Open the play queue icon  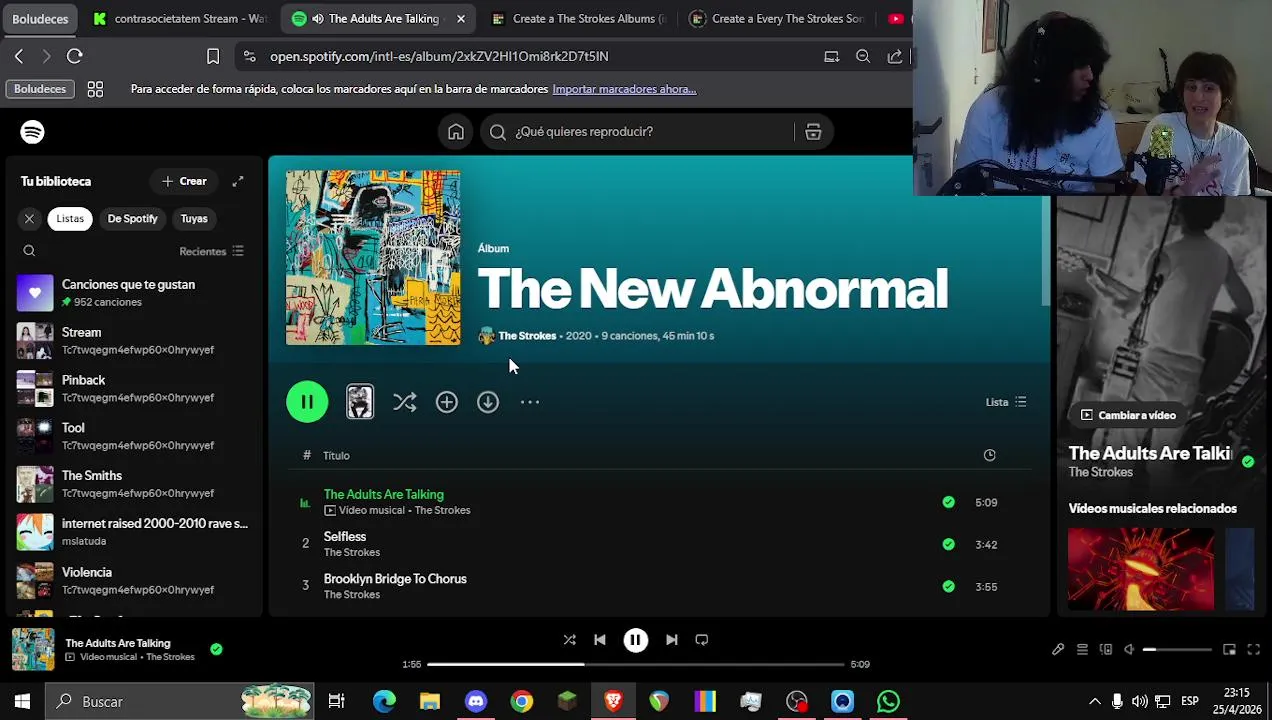tap(1082, 650)
